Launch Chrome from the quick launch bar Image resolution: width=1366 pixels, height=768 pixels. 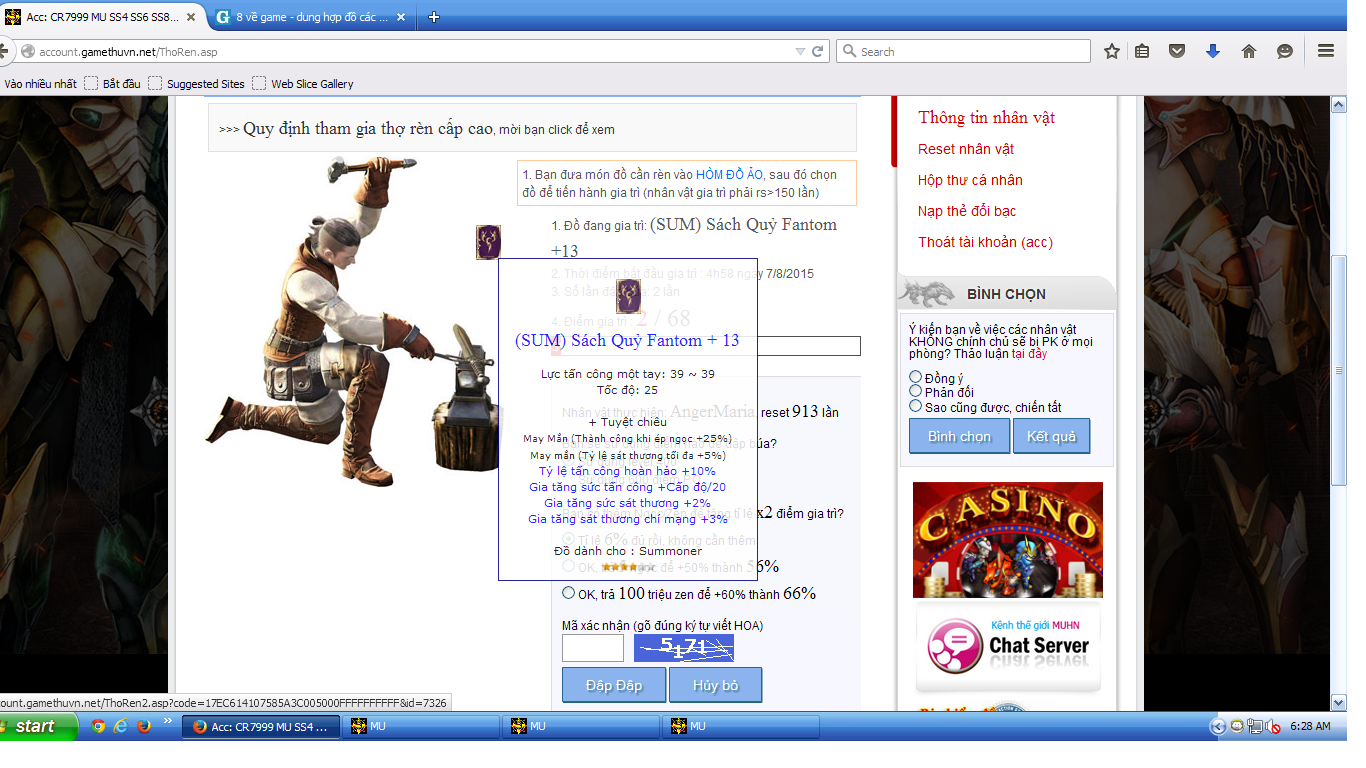(98, 727)
